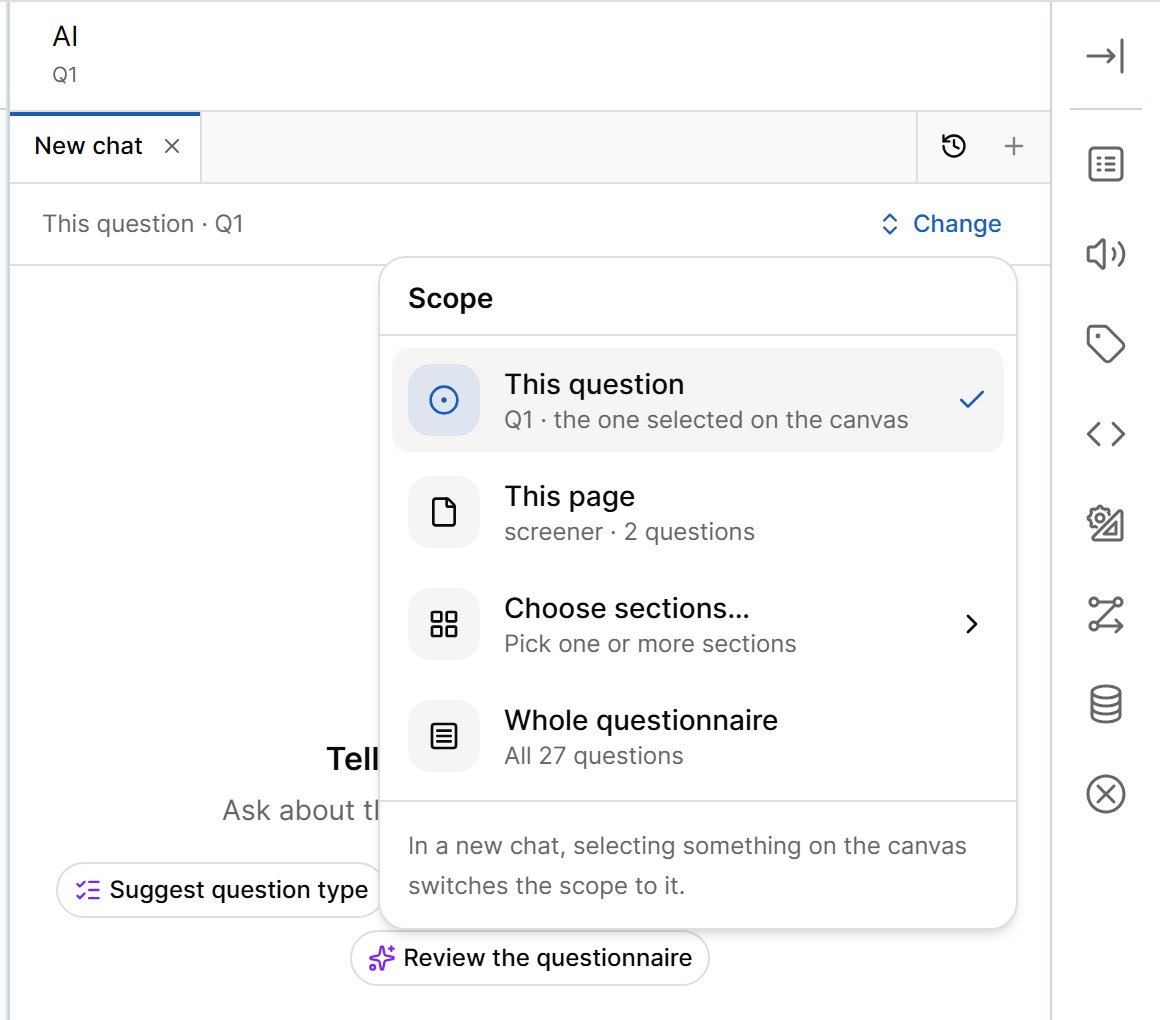Open the design settings ruler icon
This screenshot has width=1160, height=1020.
coord(1105,524)
